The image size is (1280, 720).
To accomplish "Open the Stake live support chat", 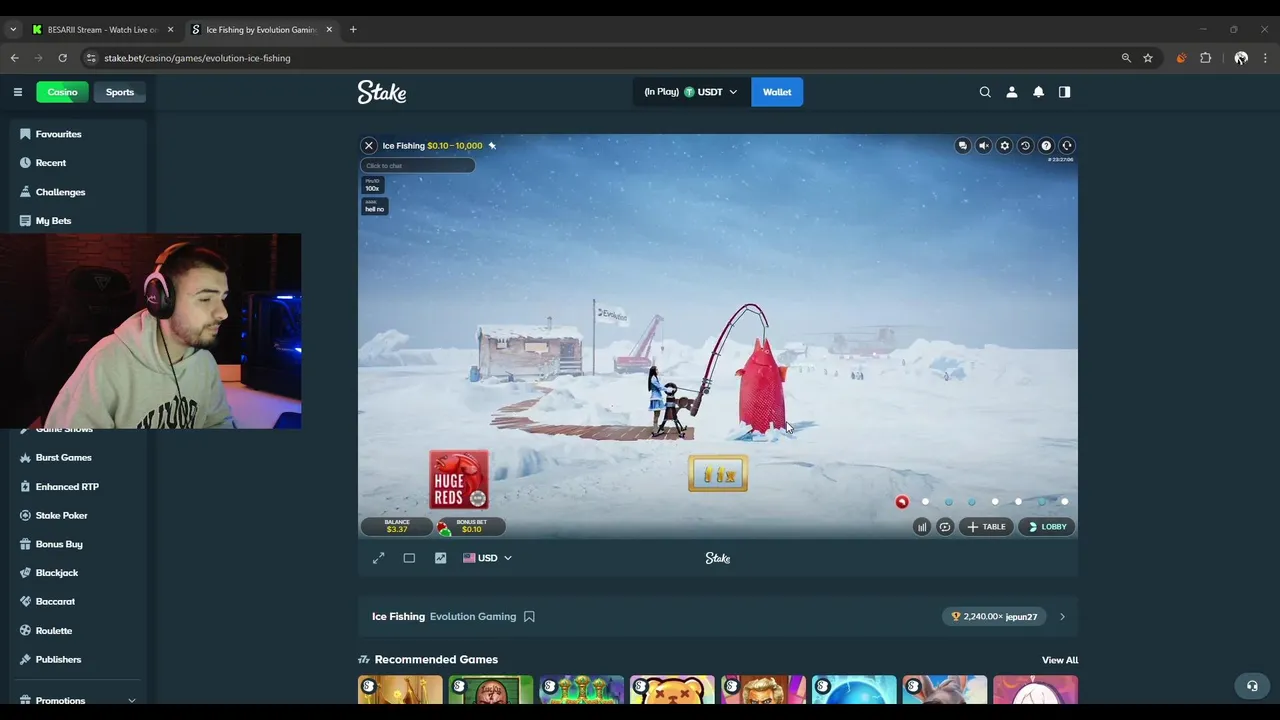I will 1252,686.
